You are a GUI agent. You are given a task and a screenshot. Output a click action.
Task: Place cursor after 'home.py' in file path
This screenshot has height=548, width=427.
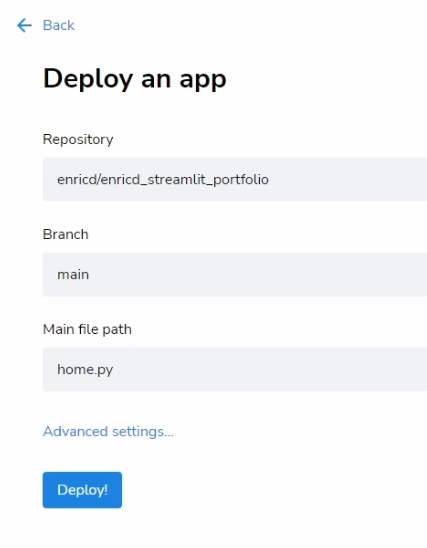tap(114, 370)
